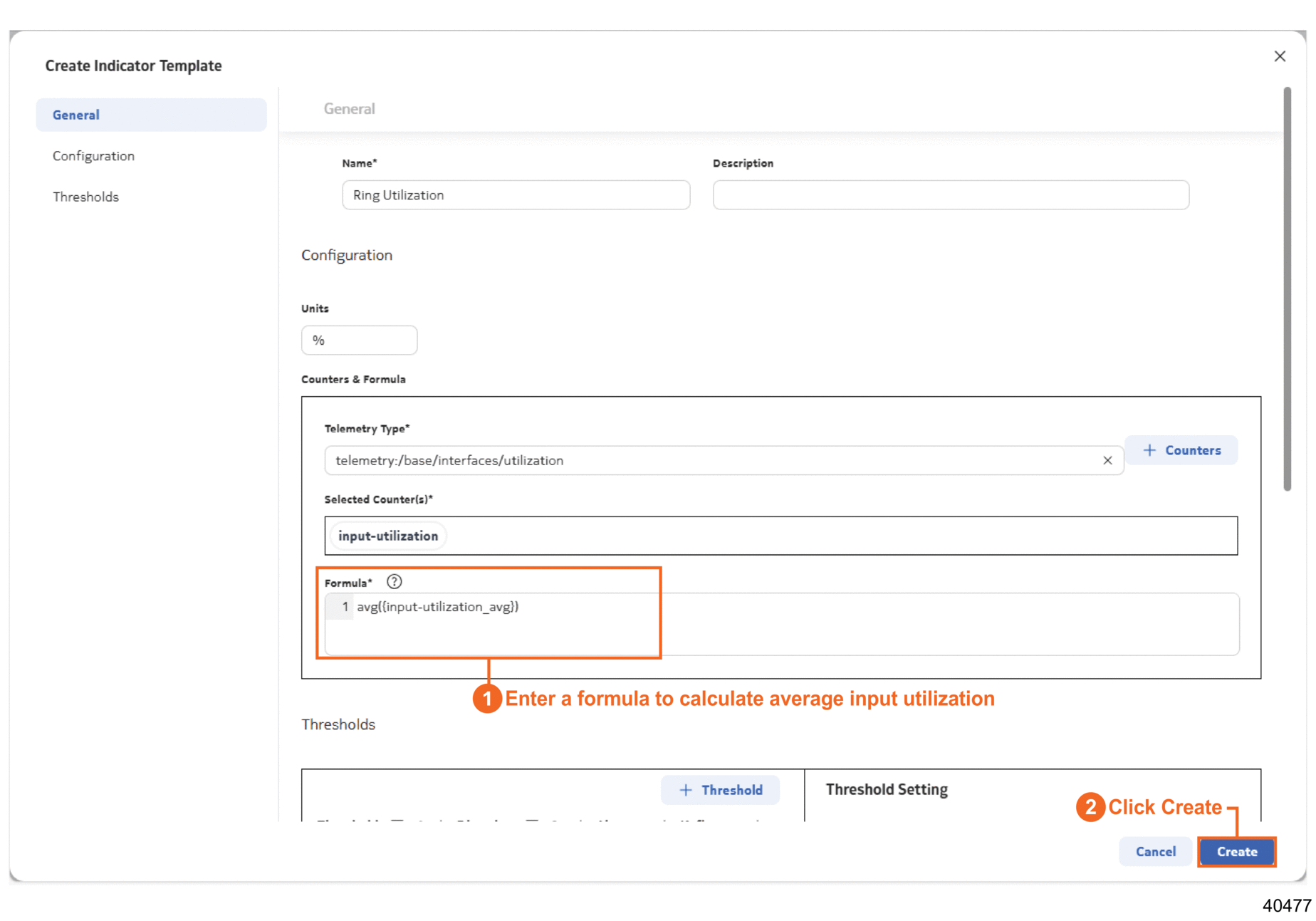Click the Units field showing percent
This screenshot has width=1316, height=921.
coord(359,340)
